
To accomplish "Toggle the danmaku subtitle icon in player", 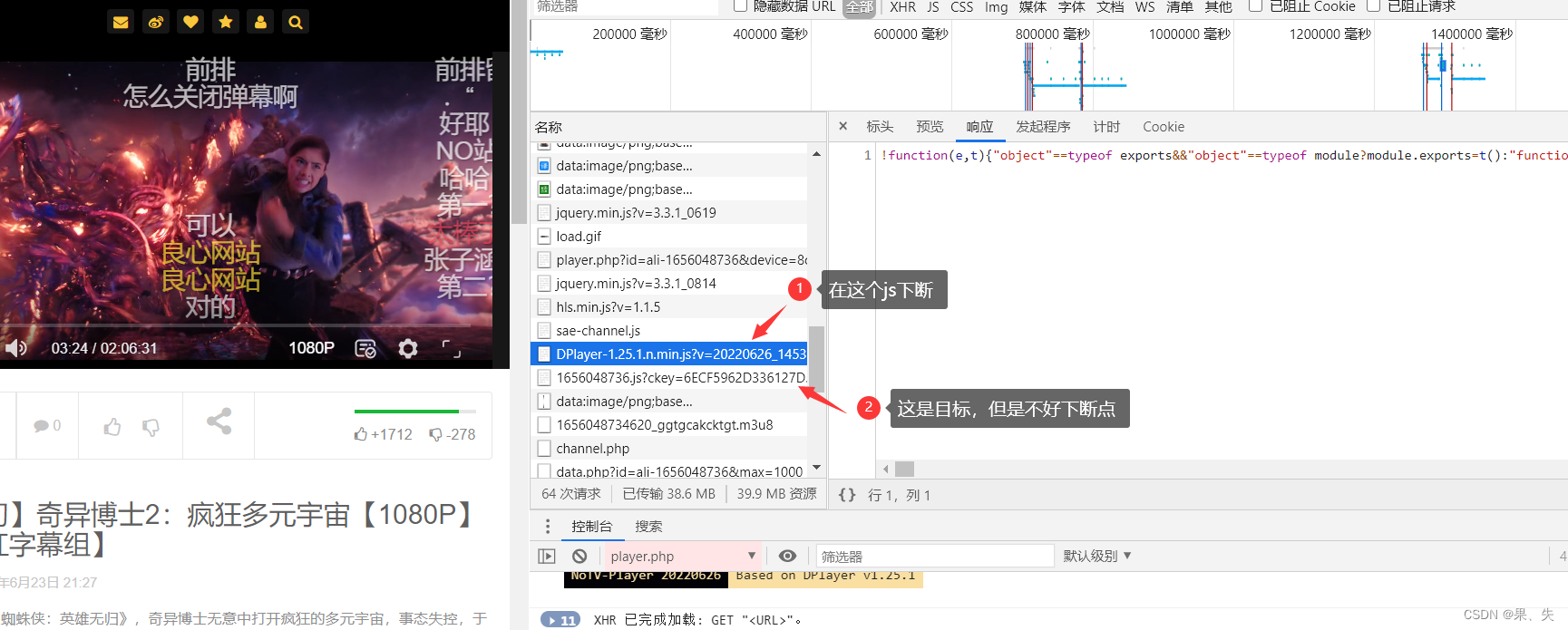I will [365, 348].
